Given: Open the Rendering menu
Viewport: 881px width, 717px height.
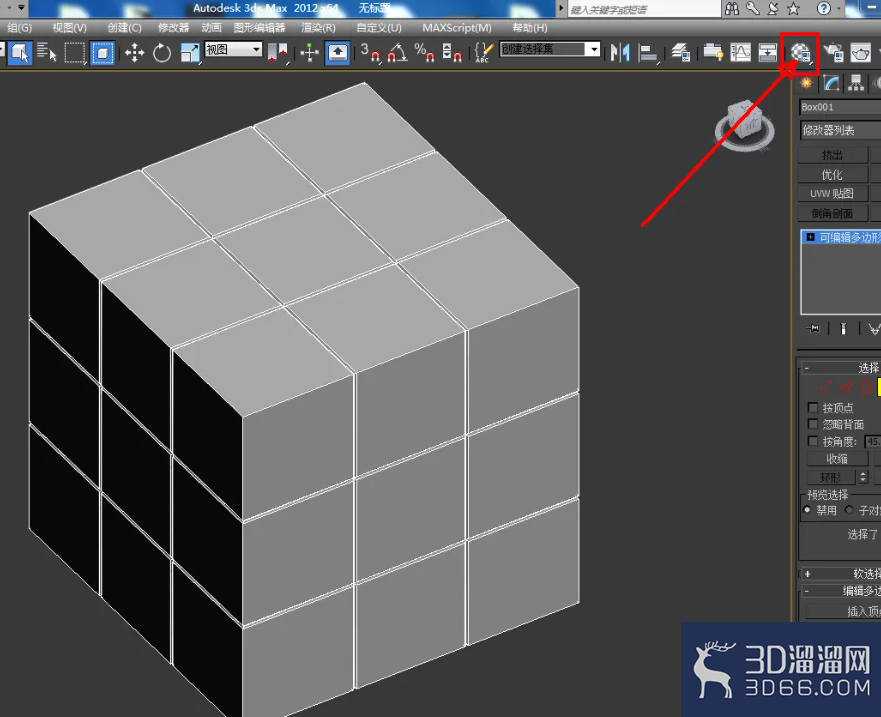Looking at the screenshot, I should click(318, 28).
